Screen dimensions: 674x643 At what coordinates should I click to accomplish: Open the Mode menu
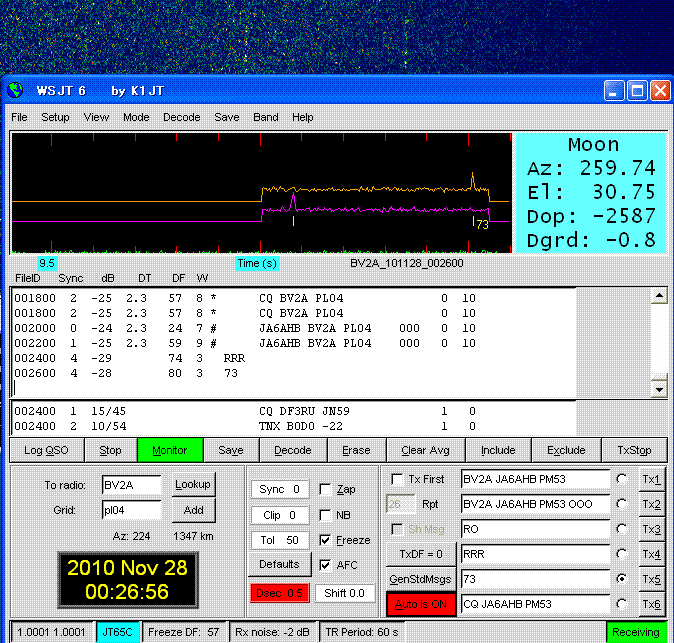click(136, 117)
